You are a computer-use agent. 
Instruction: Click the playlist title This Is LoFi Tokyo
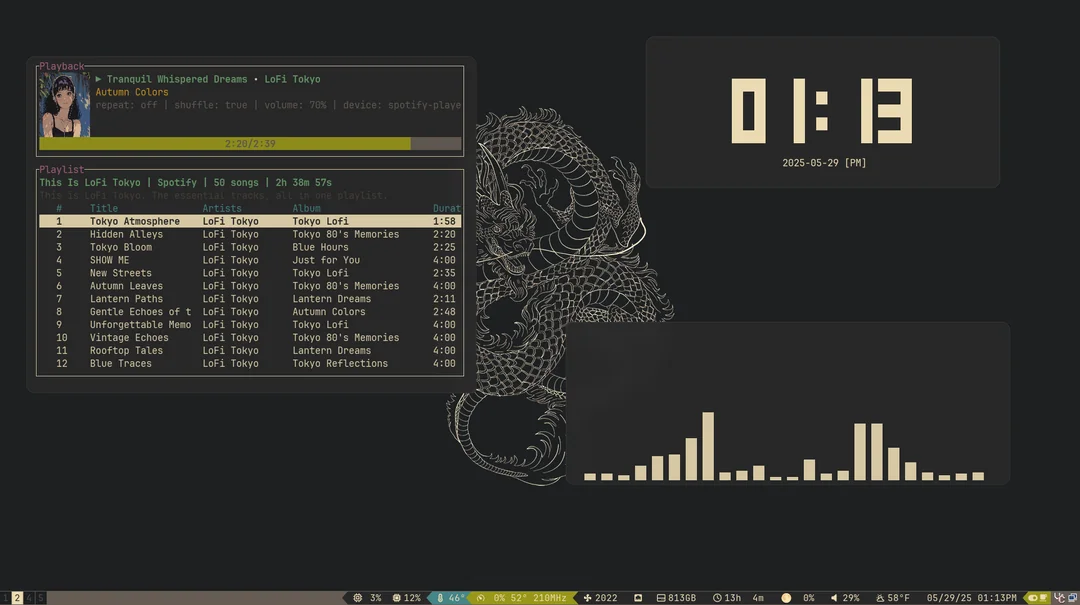[90, 183]
